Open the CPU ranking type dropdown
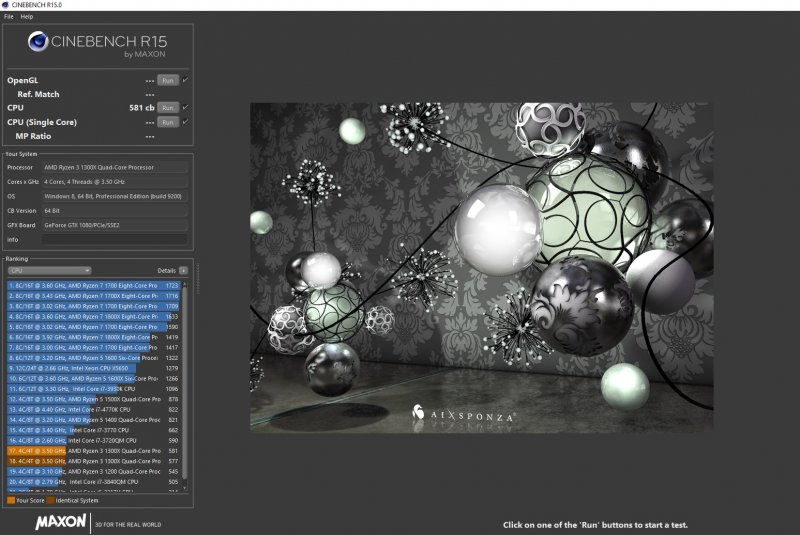 pyautogui.click(x=49, y=270)
